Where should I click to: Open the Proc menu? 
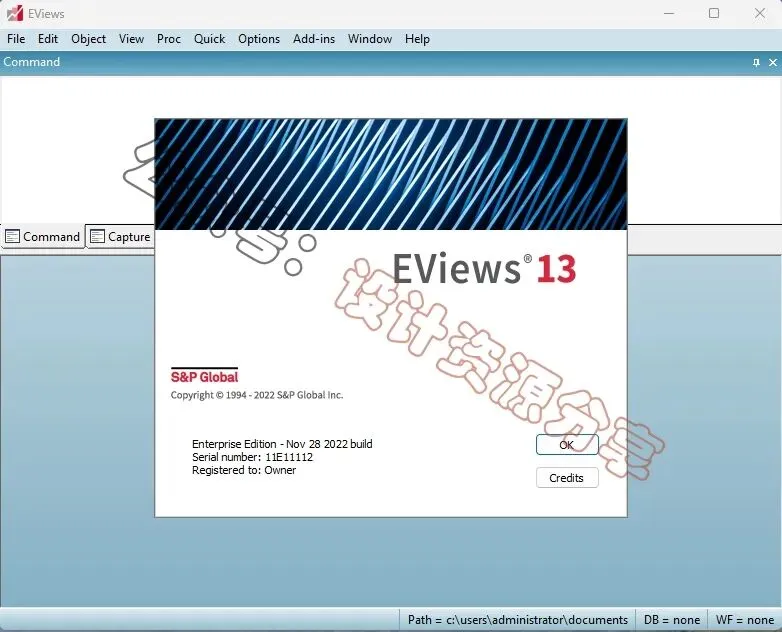tap(169, 39)
